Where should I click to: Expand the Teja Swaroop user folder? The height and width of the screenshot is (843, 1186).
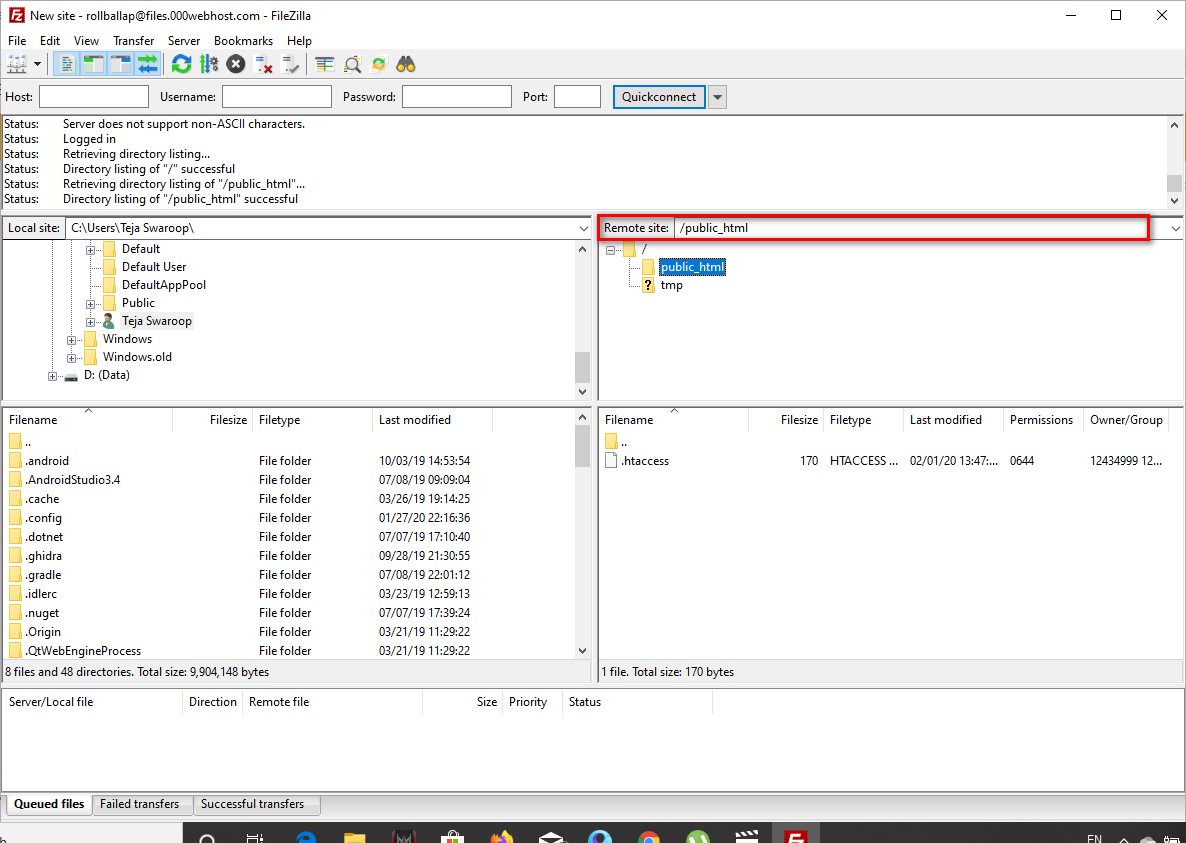(90, 322)
